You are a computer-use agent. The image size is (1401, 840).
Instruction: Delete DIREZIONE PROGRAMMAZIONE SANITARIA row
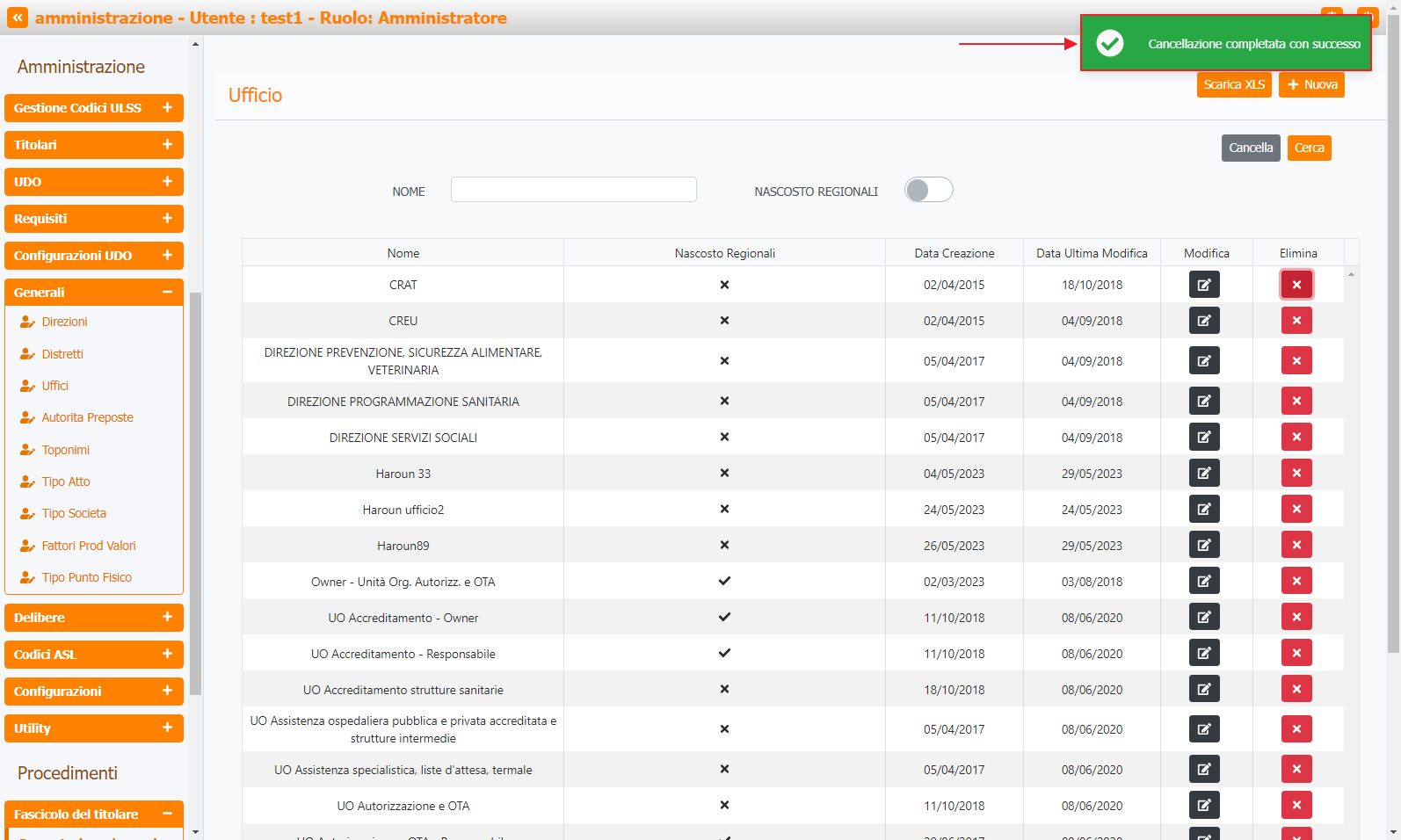pyautogui.click(x=1296, y=402)
